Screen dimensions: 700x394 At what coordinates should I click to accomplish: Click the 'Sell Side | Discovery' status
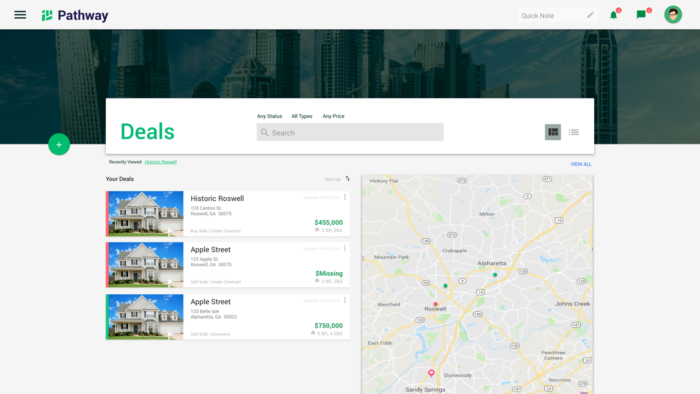click(x=210, y=334)
